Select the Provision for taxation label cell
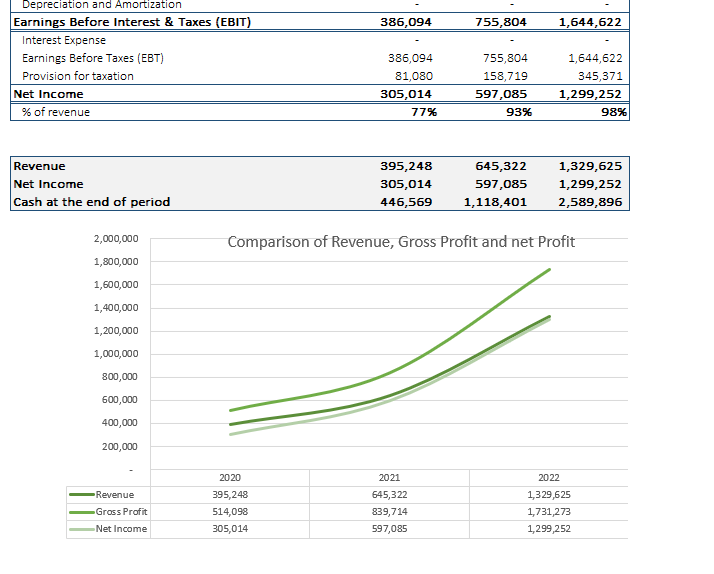The image size is (714, 574). pyautogui.click(x=78, y=76)
